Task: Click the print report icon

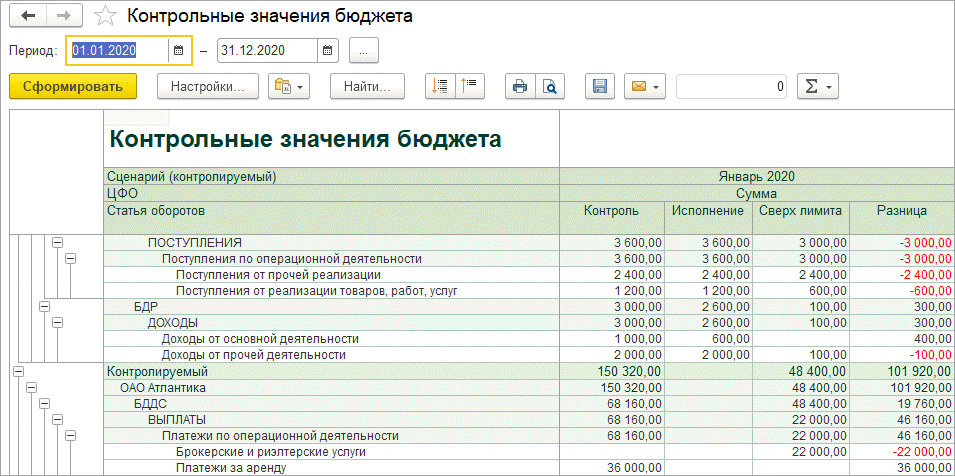Action: click(519, 87)
